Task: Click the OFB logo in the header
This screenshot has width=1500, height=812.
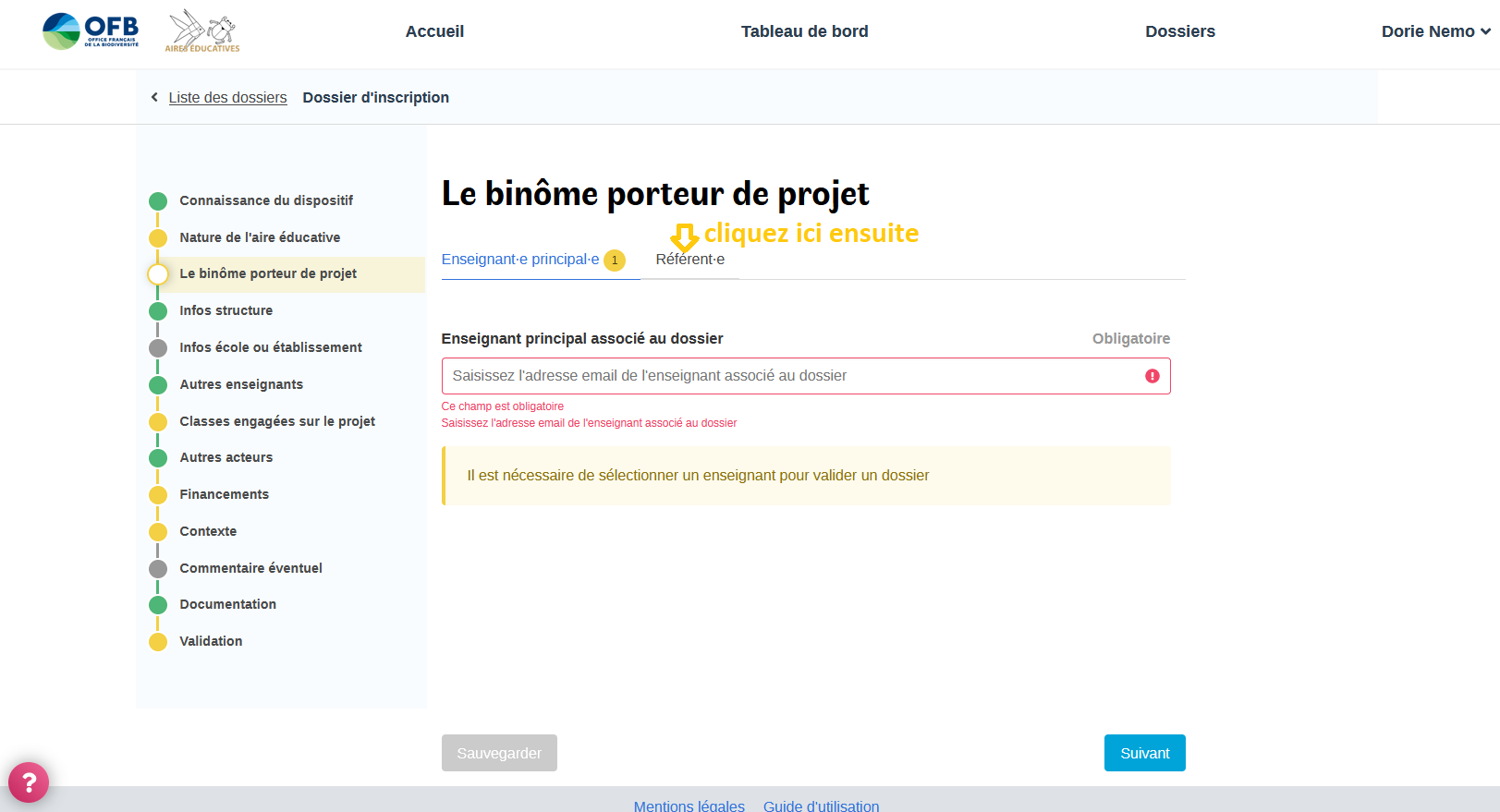Action: 91,31
